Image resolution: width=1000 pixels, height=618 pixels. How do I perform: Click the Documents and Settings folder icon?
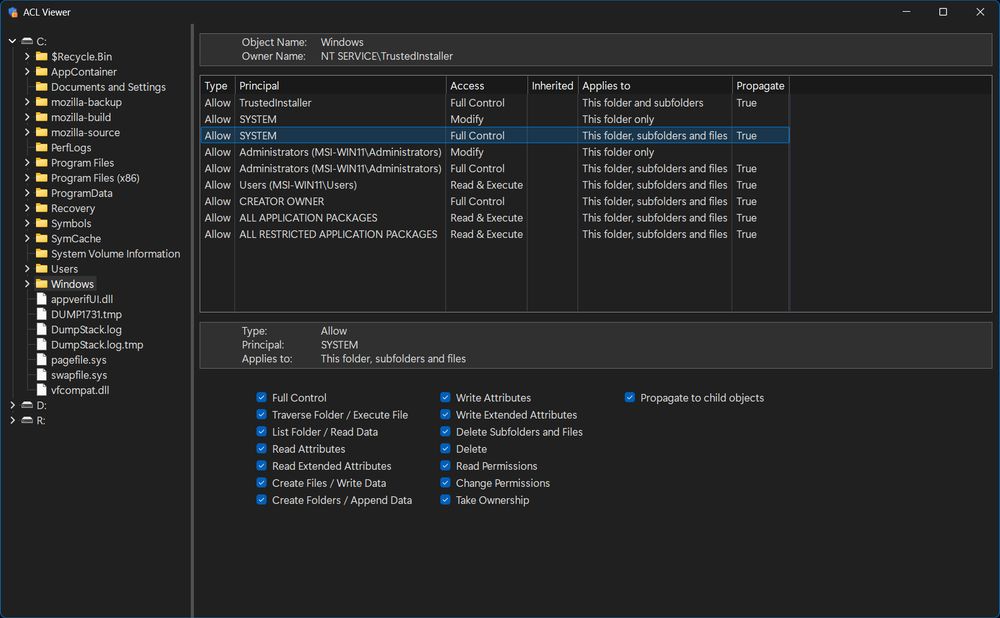41,87
